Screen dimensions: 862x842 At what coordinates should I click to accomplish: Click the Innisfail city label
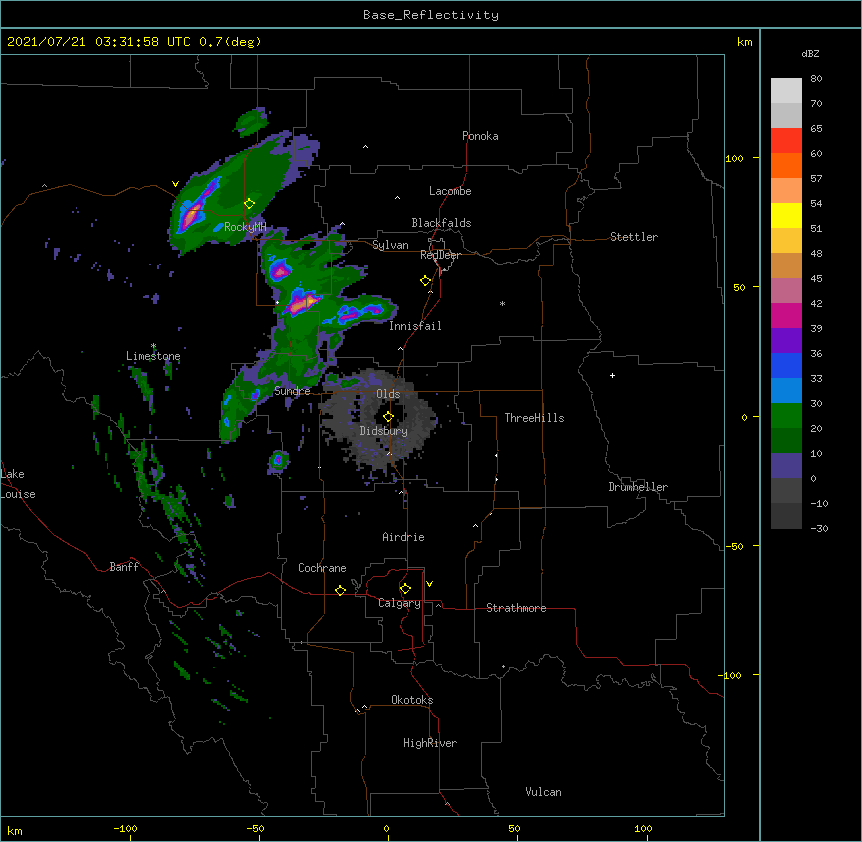(x=415, y=326)
